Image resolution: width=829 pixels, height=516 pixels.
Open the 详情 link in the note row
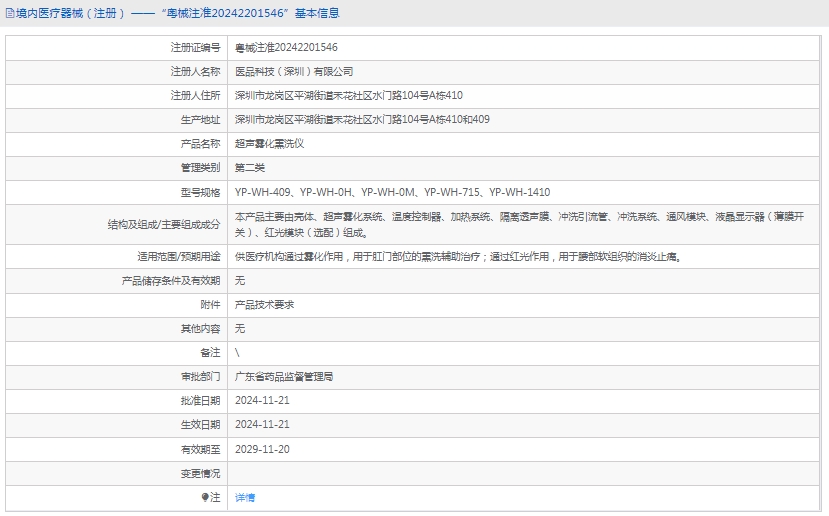[x=245, y=497]
